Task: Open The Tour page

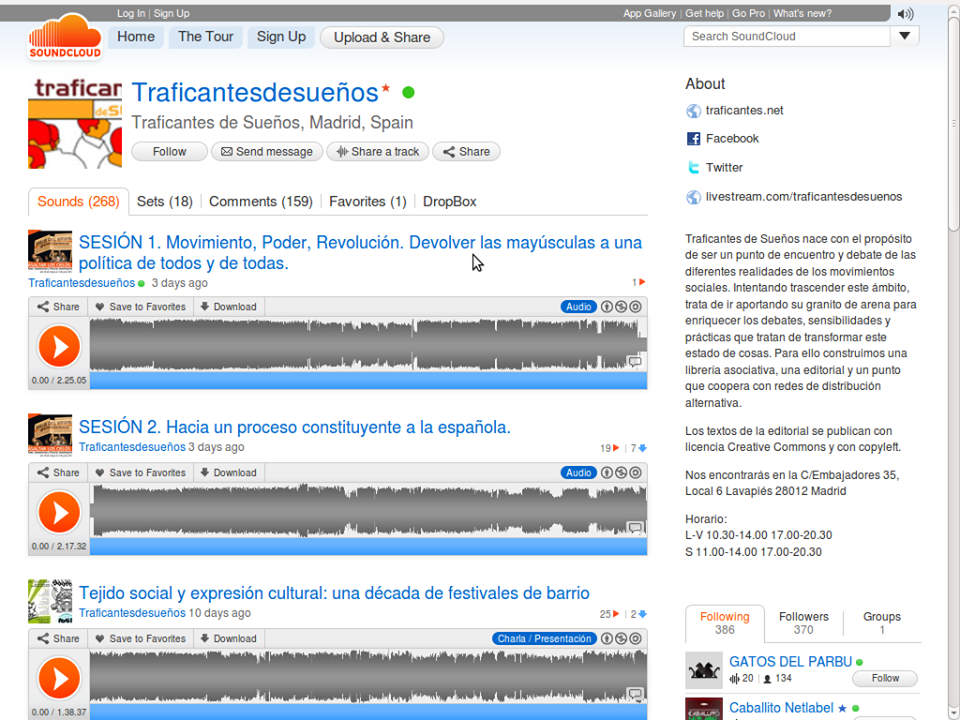Action: 206,37
